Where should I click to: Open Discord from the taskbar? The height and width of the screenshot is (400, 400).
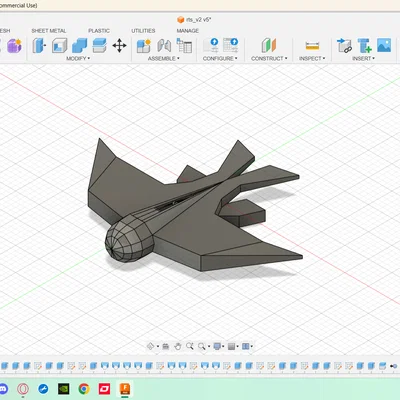[x=3, y=389]
